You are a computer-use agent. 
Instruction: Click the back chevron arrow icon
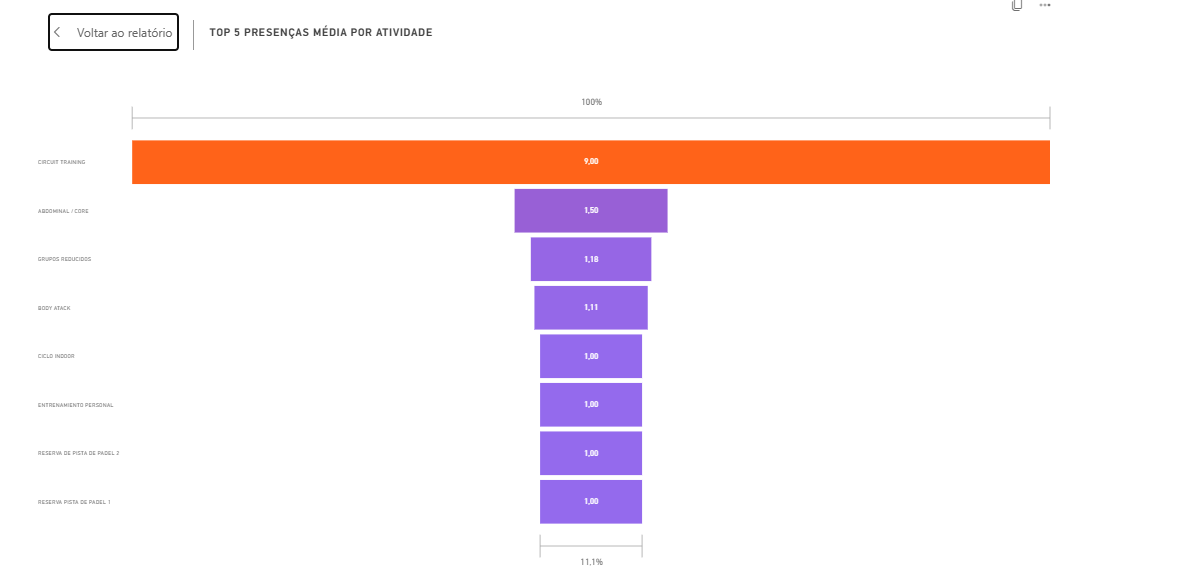click(x=57, y=33)
